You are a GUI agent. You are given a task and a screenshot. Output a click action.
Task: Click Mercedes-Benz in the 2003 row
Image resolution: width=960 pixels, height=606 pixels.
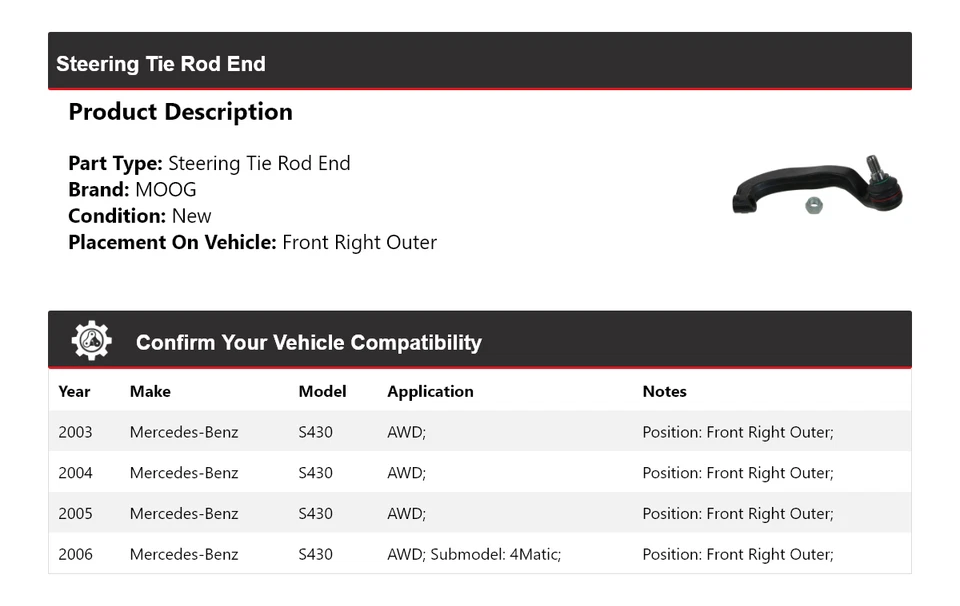coord(184,432)
